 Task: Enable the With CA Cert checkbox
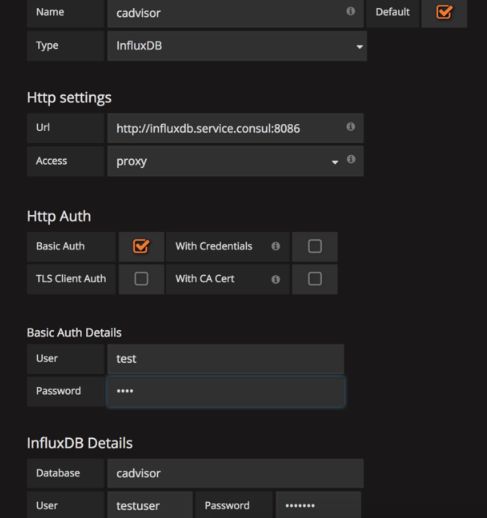[315, 279]
